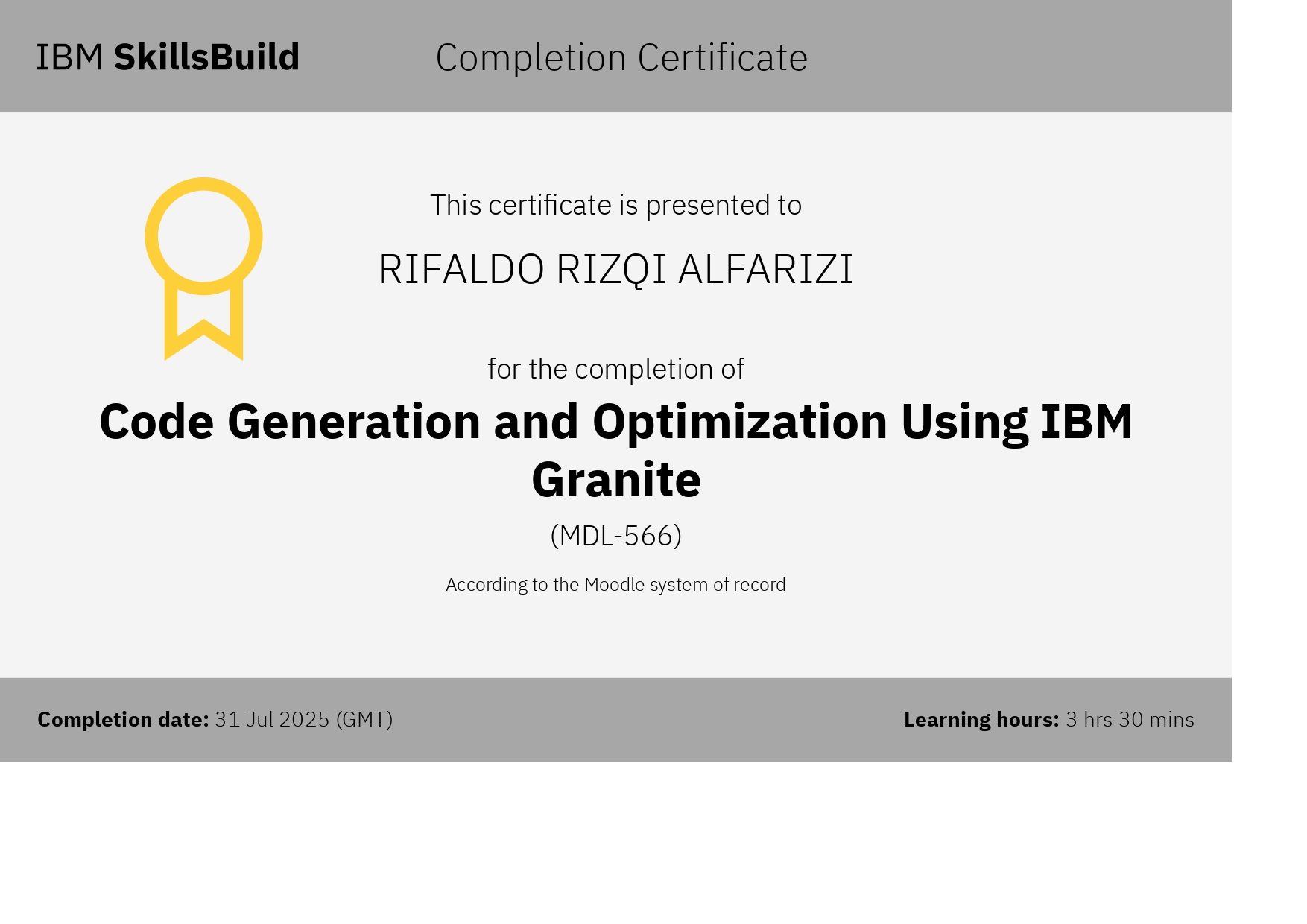Viewport: 1307px width, 924px height.
Task: Select the course code (MDL-566)
Action: coord(615,536)
